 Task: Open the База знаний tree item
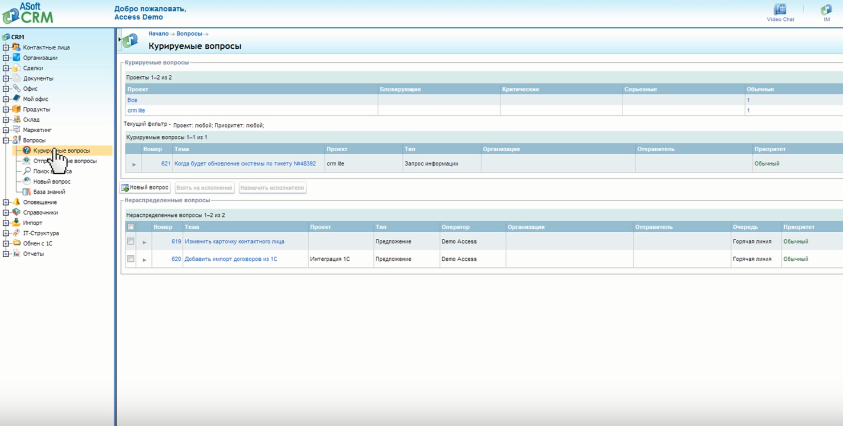coord(48,192)
